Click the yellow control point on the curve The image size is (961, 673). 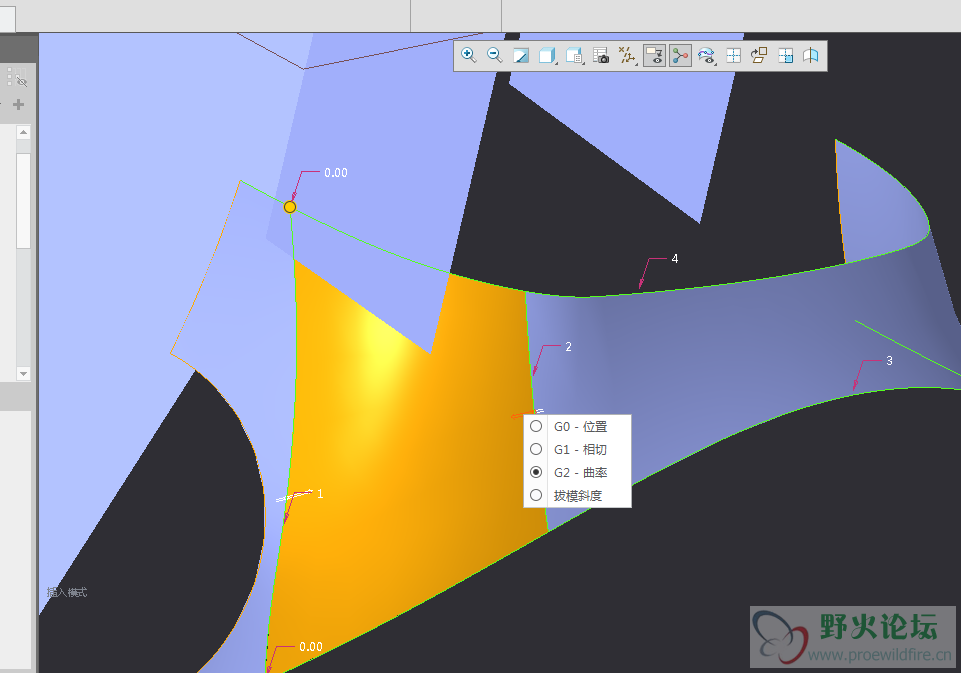290,207
